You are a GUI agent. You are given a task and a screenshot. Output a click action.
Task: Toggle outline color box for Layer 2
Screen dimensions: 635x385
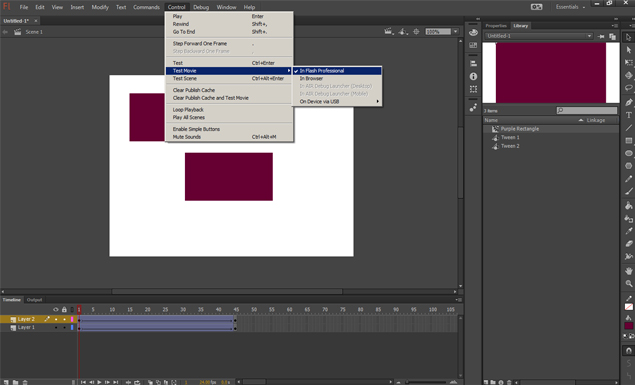click(x=72, y=319)
